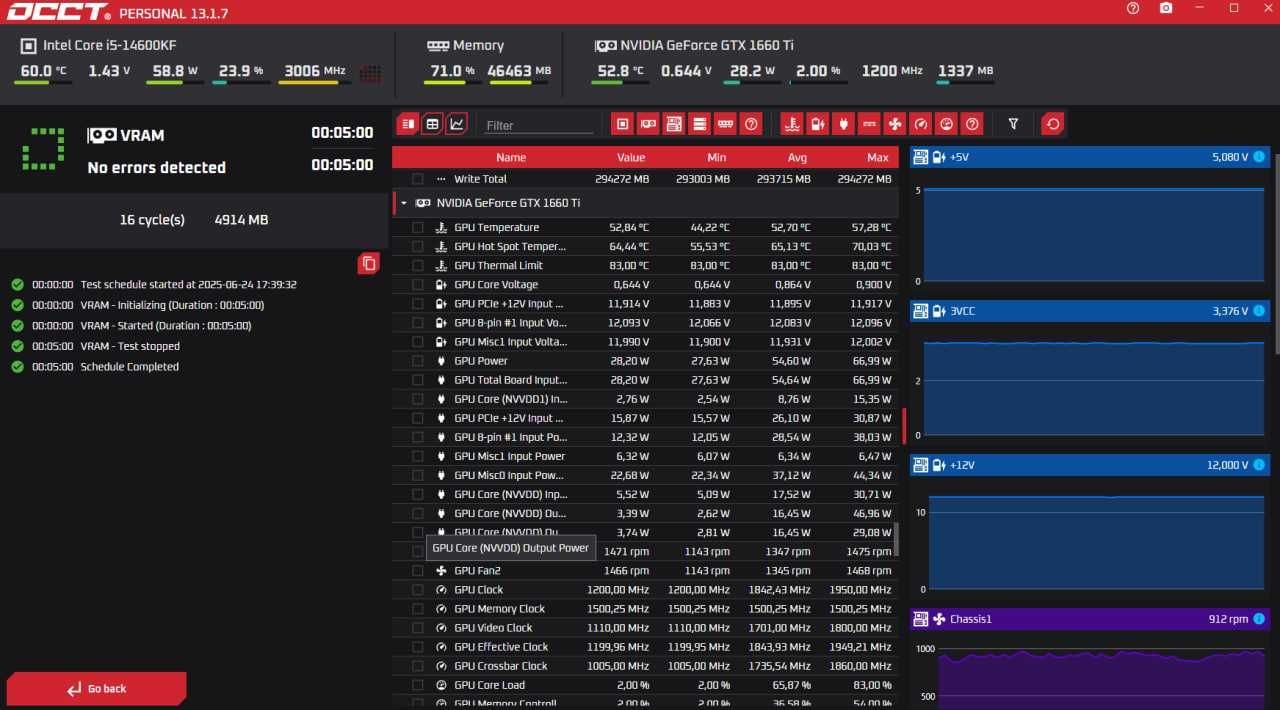
Task: Sort the table by the Max column
Action: (878, 157)
